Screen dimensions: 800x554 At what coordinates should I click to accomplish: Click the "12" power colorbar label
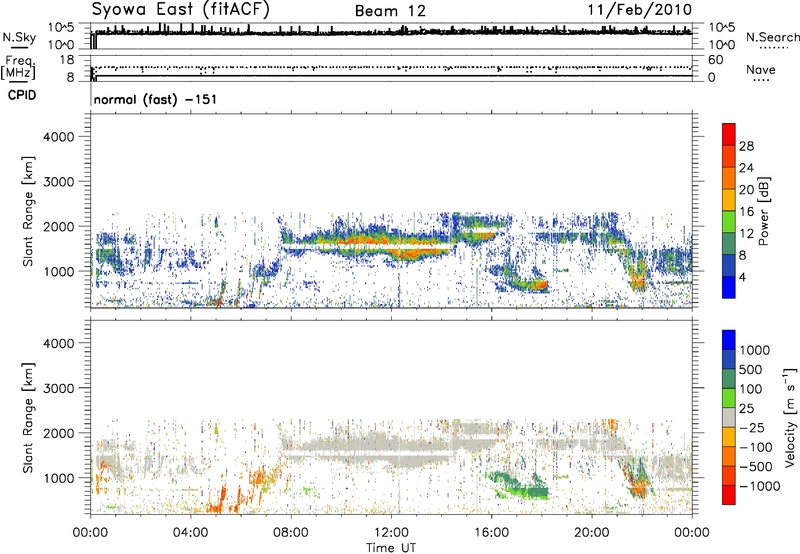[746, 234]
